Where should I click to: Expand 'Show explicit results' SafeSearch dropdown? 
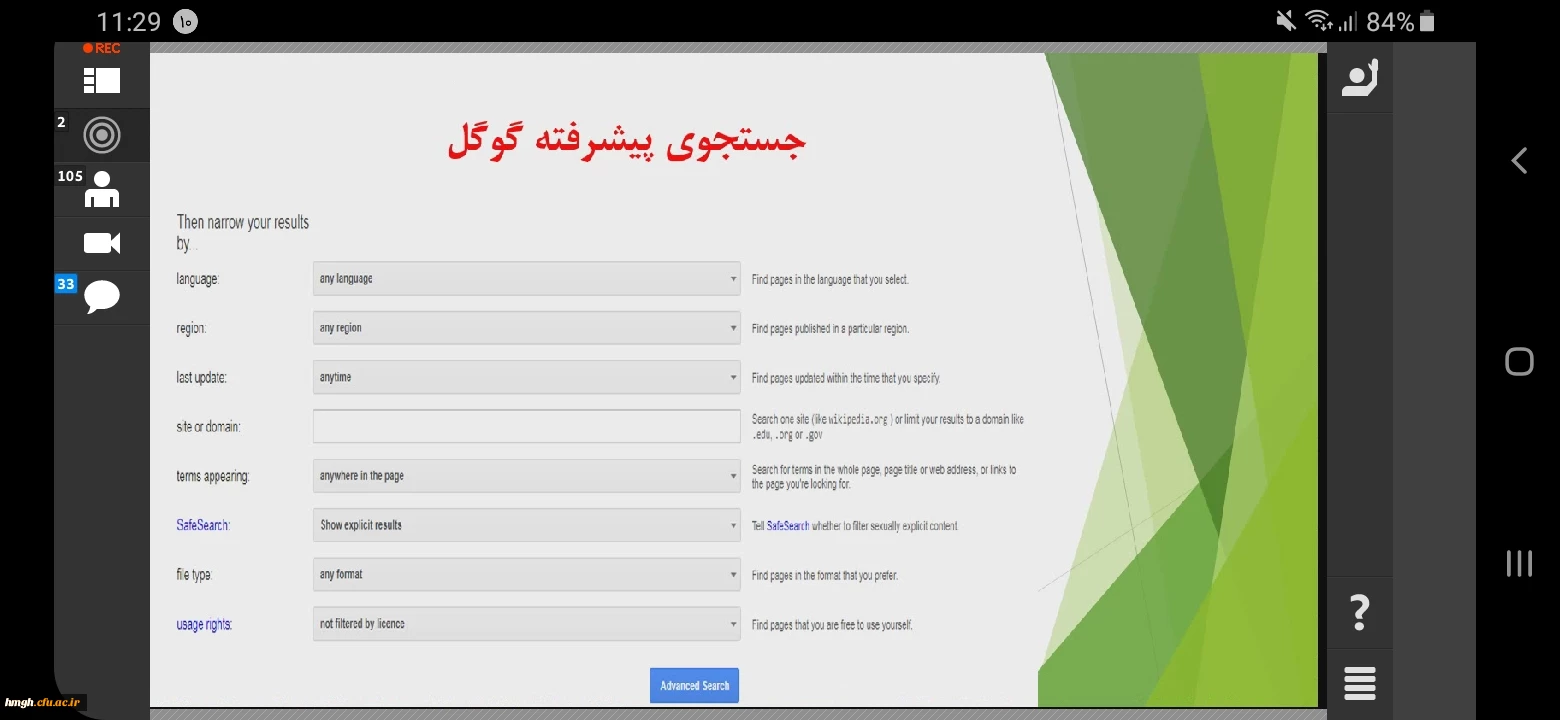[x=526, y=525]
